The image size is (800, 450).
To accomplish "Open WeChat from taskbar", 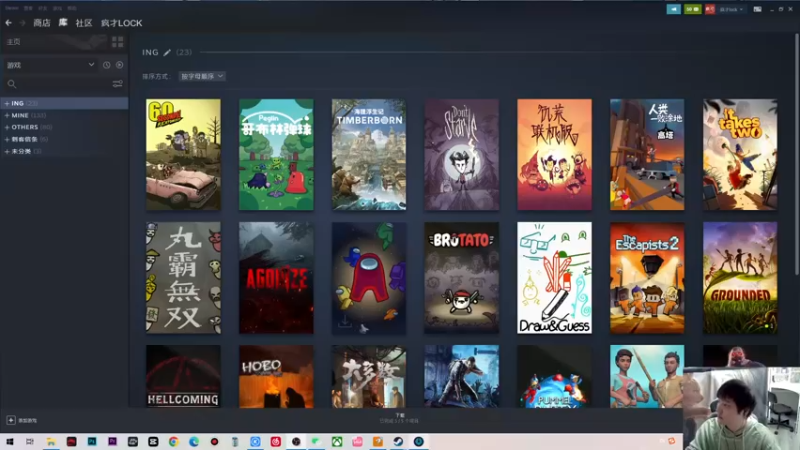I will point(316,441).
